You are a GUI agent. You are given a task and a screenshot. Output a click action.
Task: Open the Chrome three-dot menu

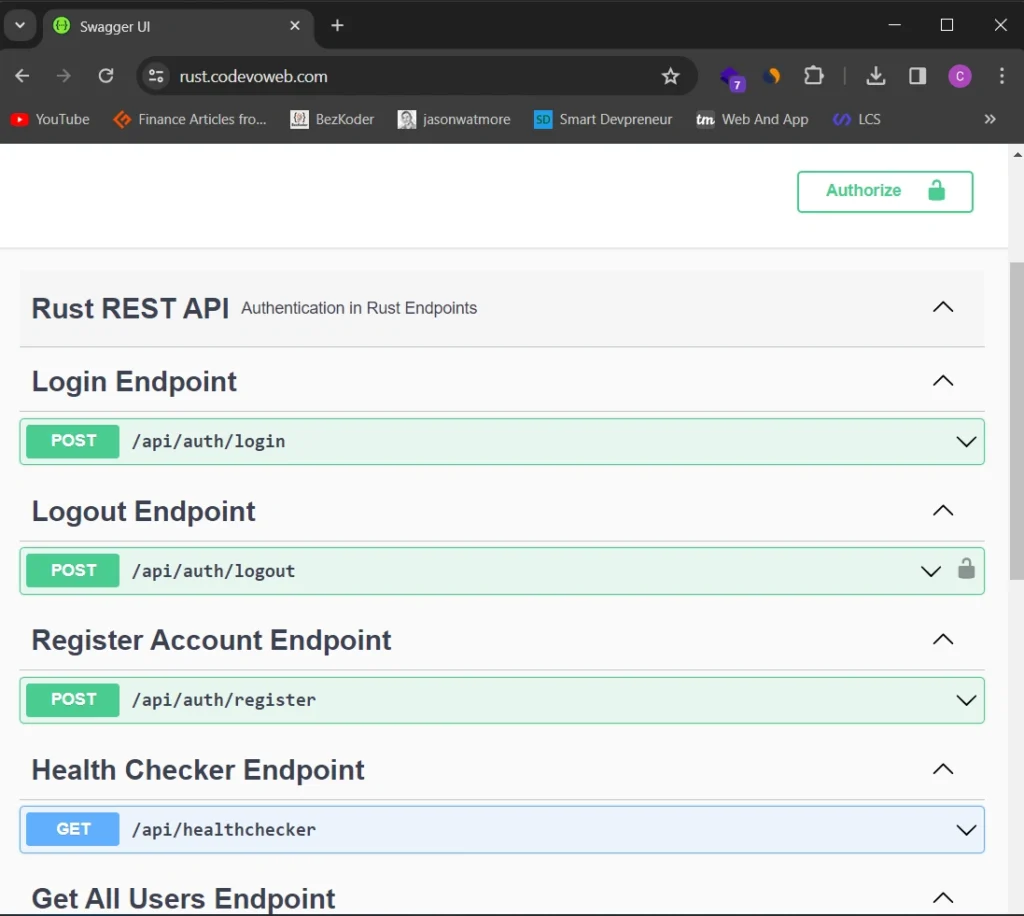[1001, 76]
